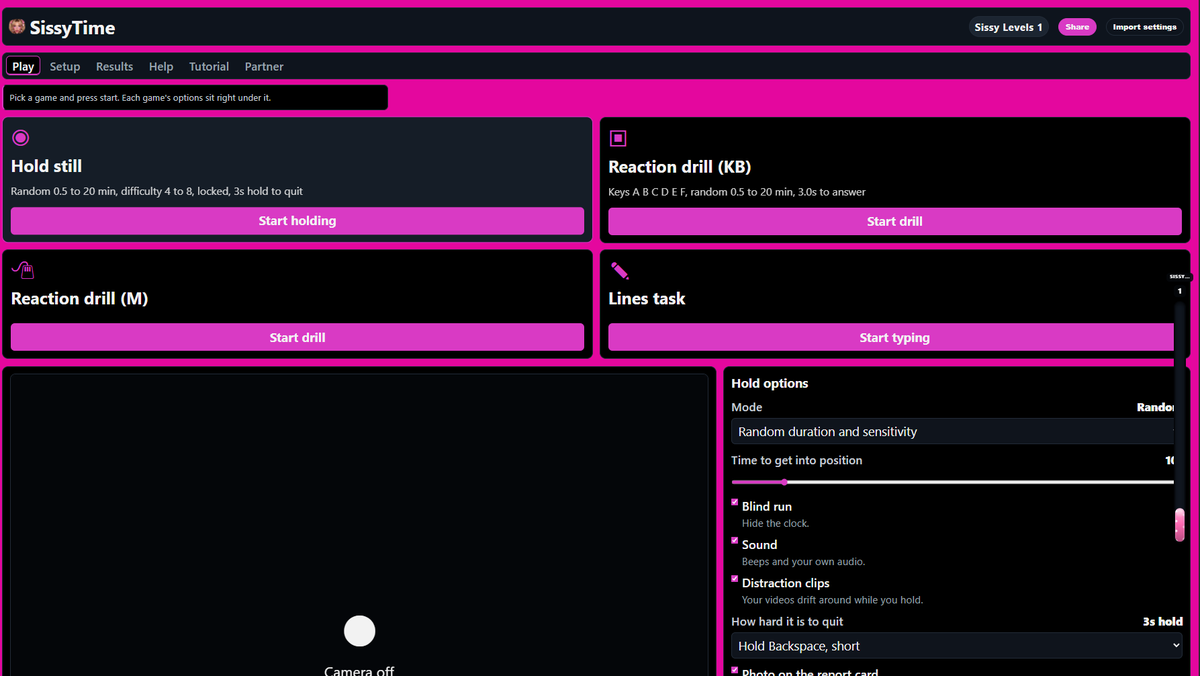Viewport: 1200px width, 676px height.
Task: Click the Hold still card title
Action: tap(46, 166)
